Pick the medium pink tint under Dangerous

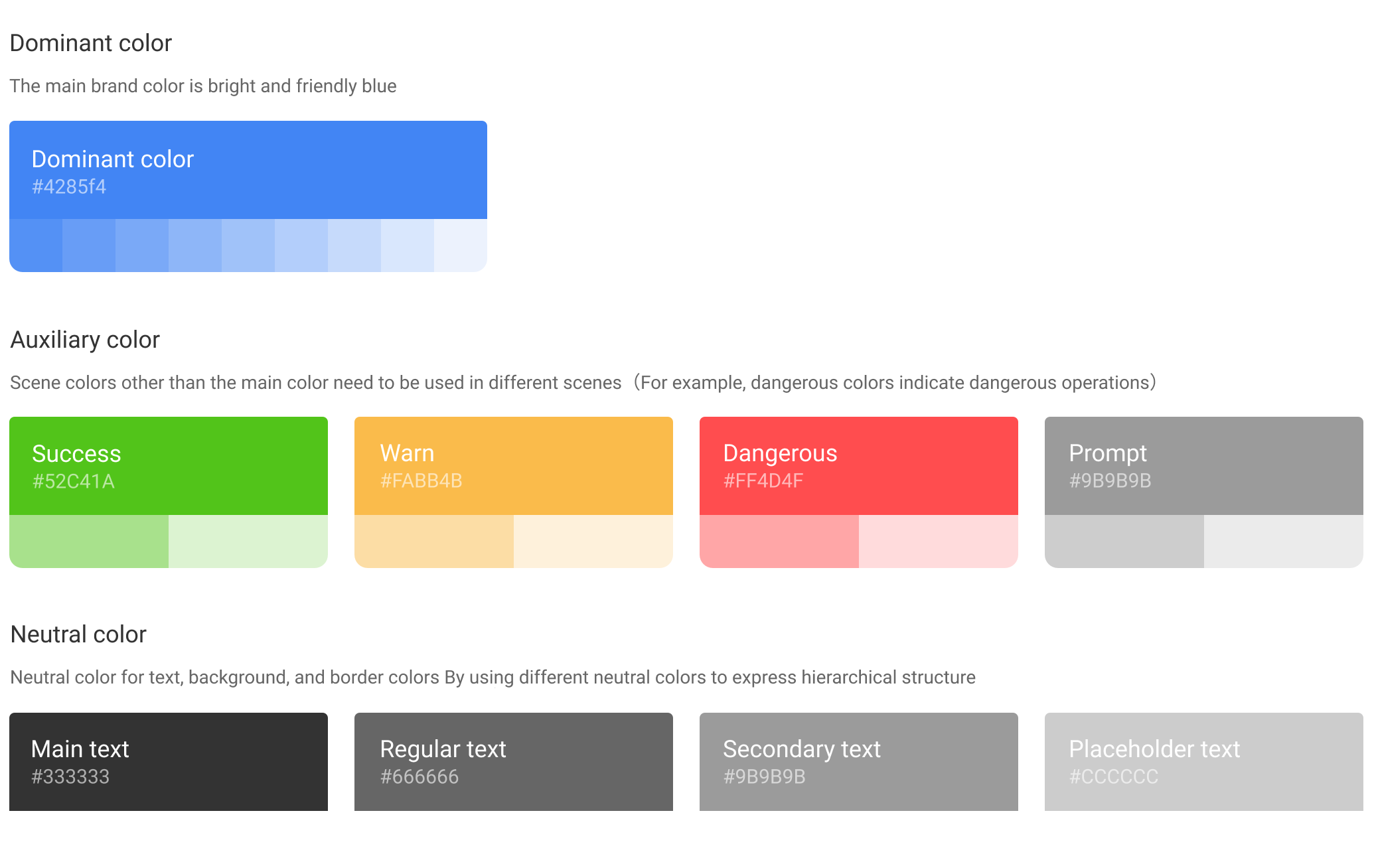click(x=779, y=542)
